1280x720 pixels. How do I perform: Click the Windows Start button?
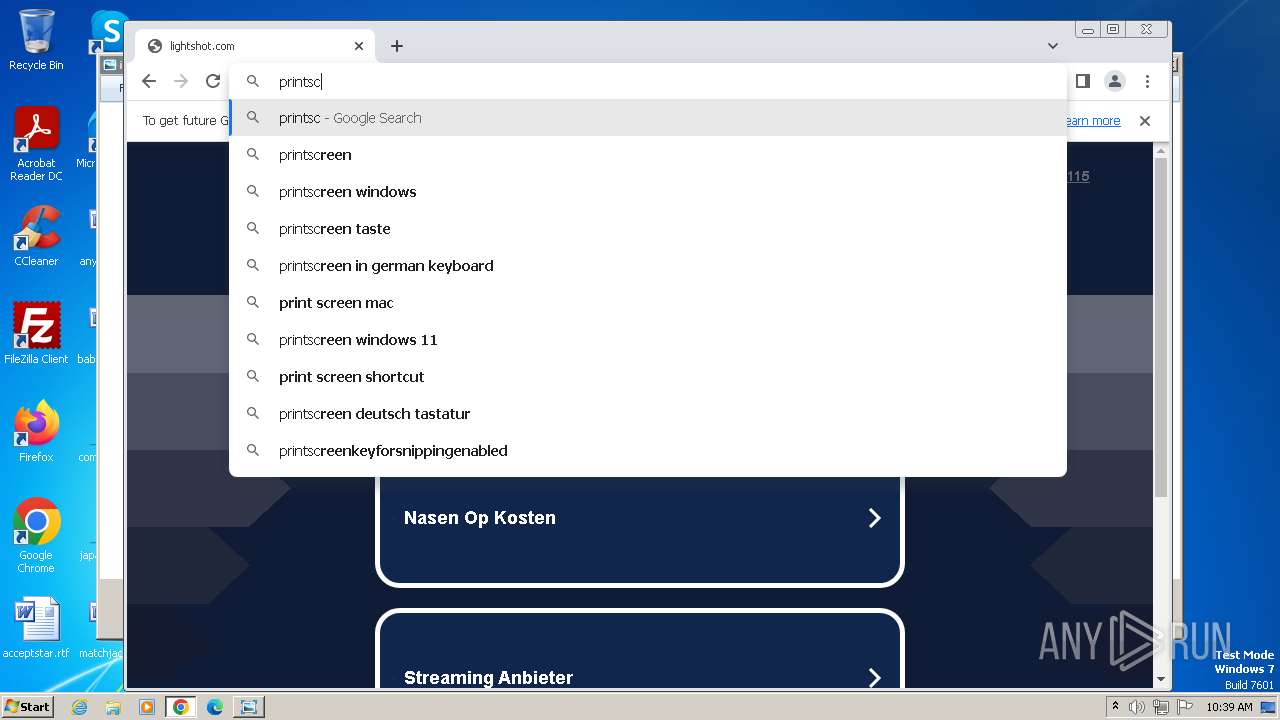tap(27, 706)
